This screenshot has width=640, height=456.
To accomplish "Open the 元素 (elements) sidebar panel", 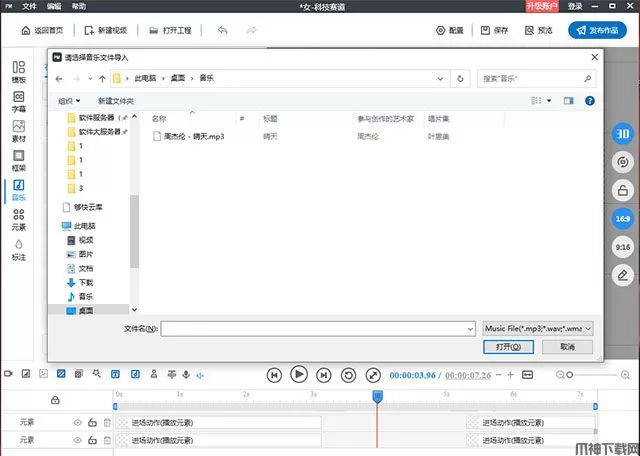I will (18, 218).
